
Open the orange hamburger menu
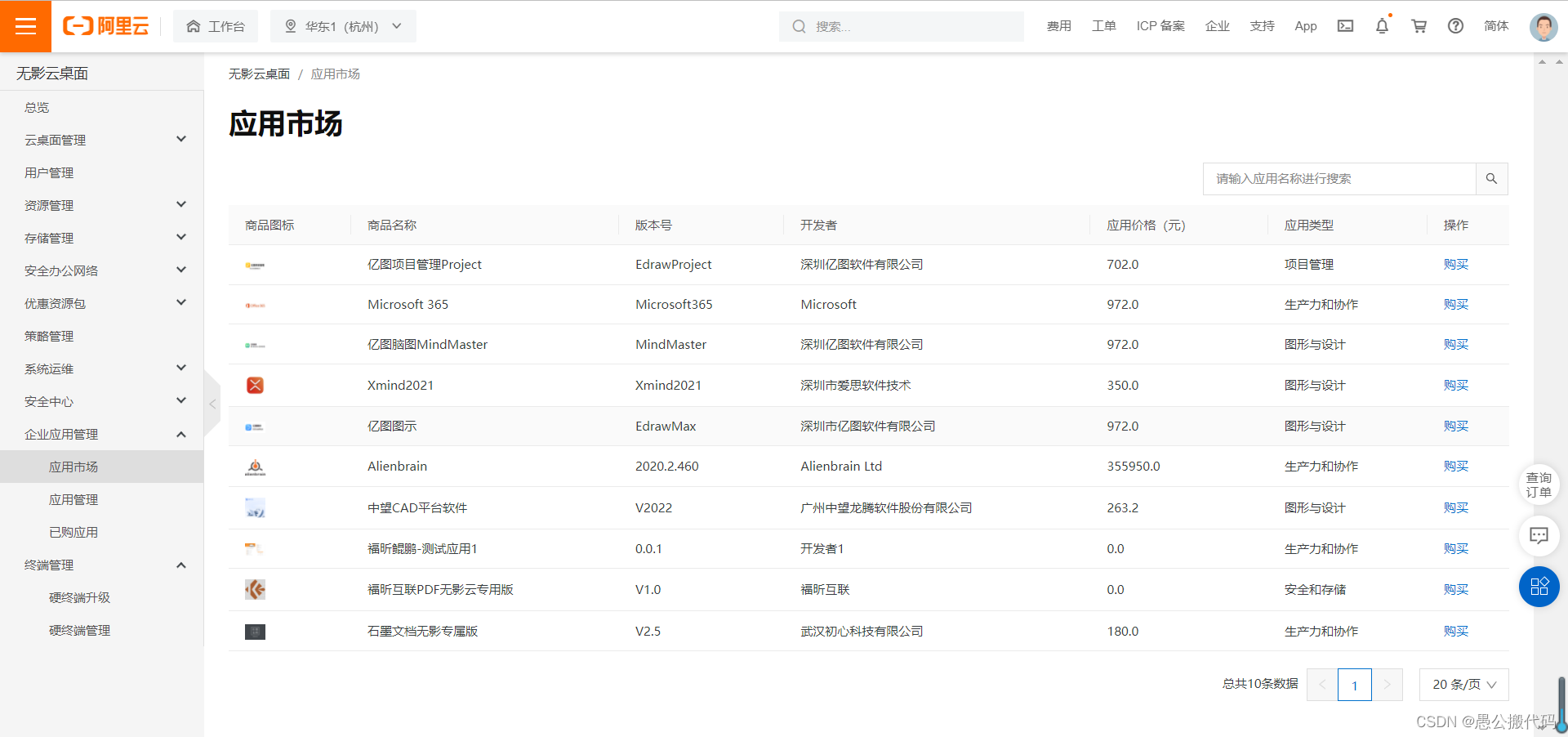click(25, 26)
